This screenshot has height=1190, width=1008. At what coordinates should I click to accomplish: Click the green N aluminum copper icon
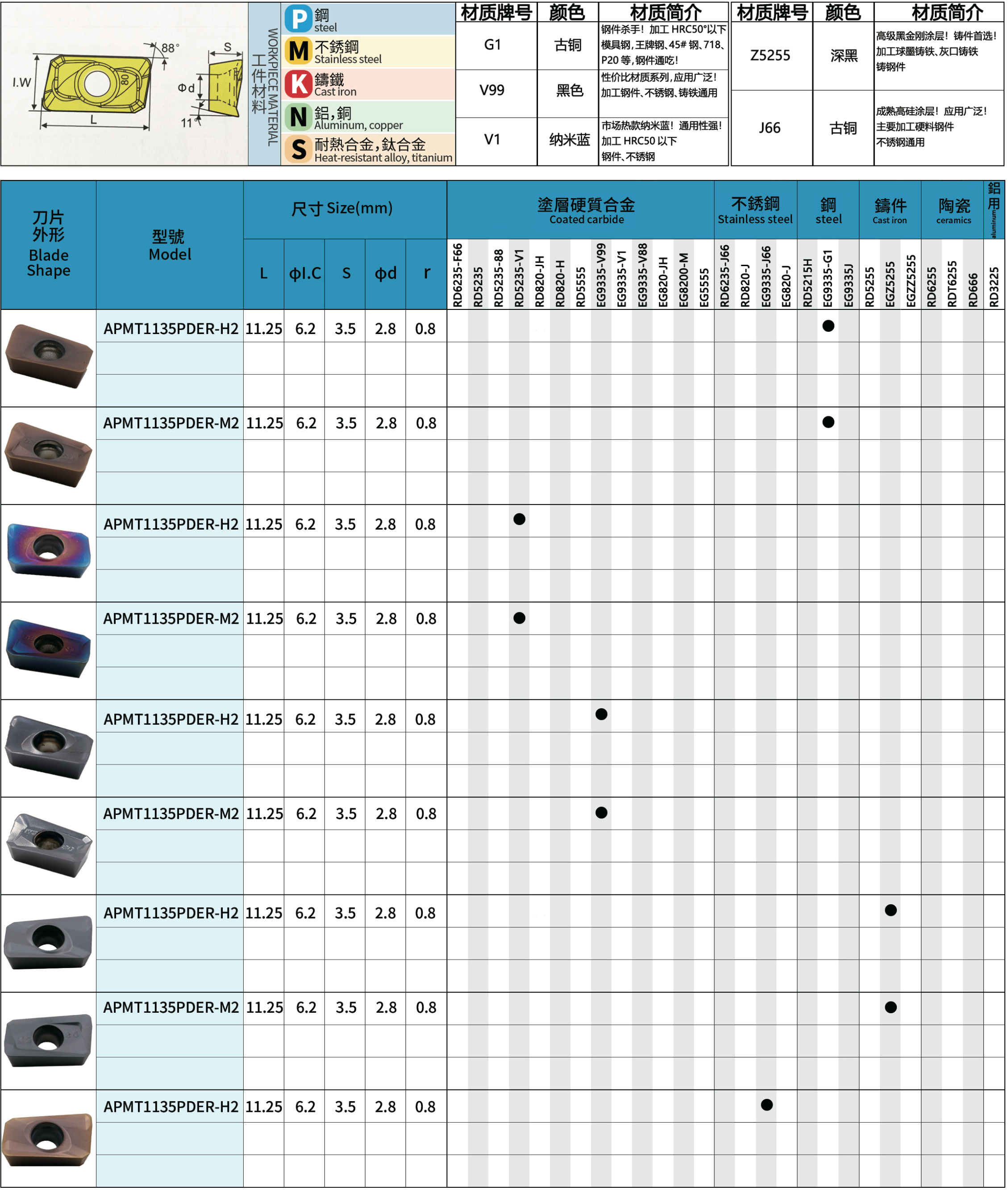pyautogui.click(x=298, y=117)
